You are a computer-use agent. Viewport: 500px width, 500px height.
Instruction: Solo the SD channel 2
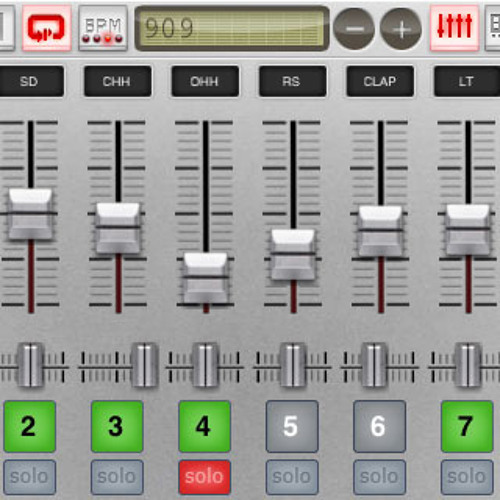[30, 477]
